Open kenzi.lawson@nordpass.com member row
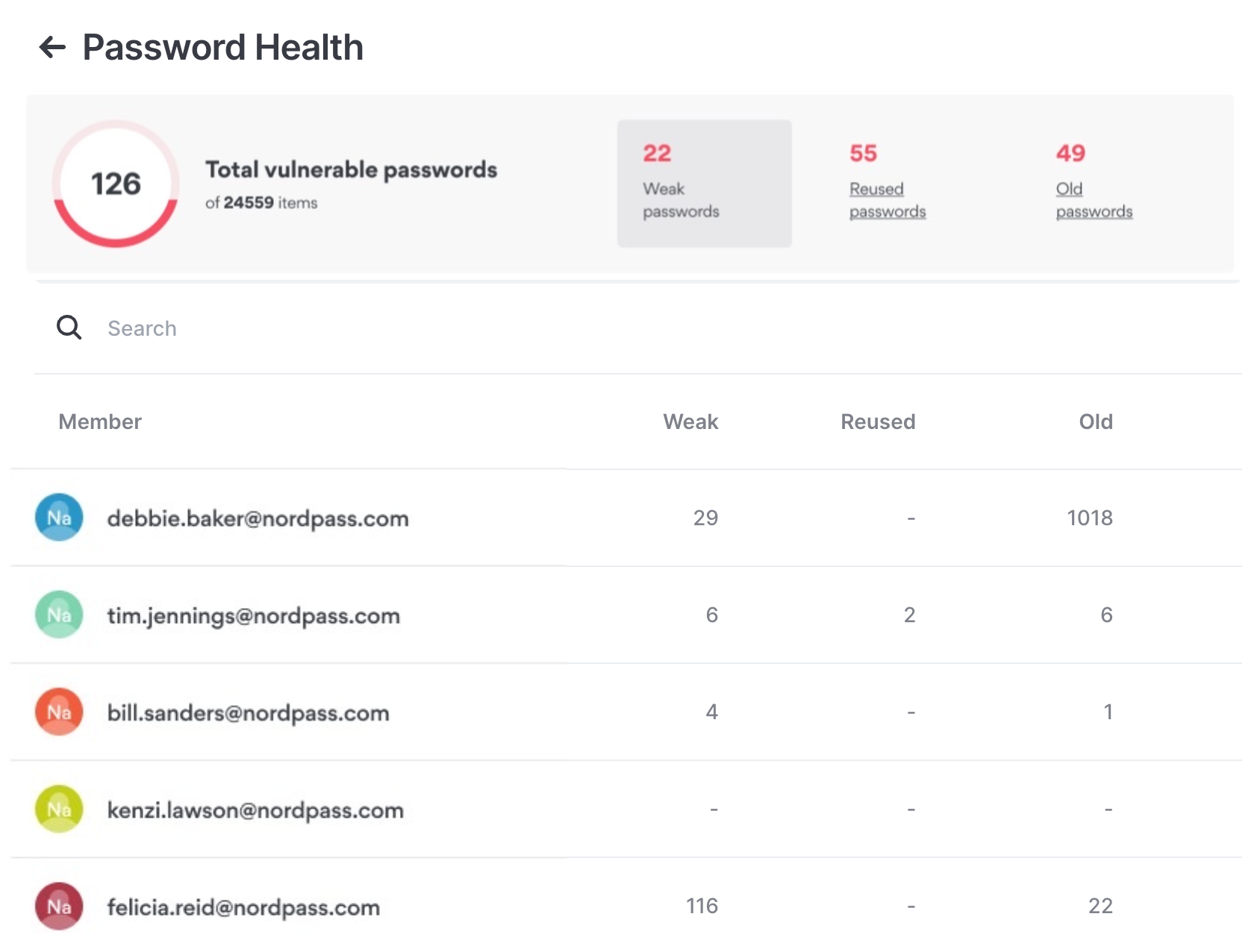The width and height of the screenshot is (1260, 952). 626,809
